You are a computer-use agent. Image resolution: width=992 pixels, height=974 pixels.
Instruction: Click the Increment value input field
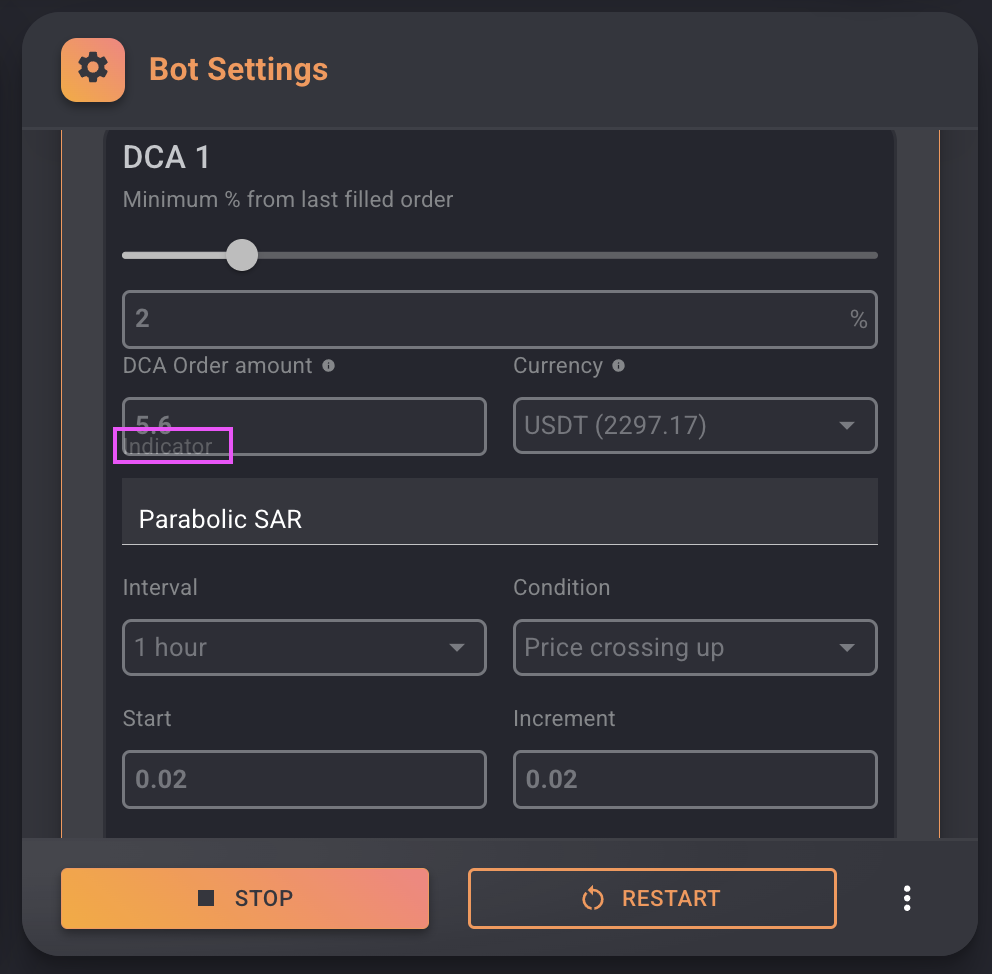(x=695, y=779)
